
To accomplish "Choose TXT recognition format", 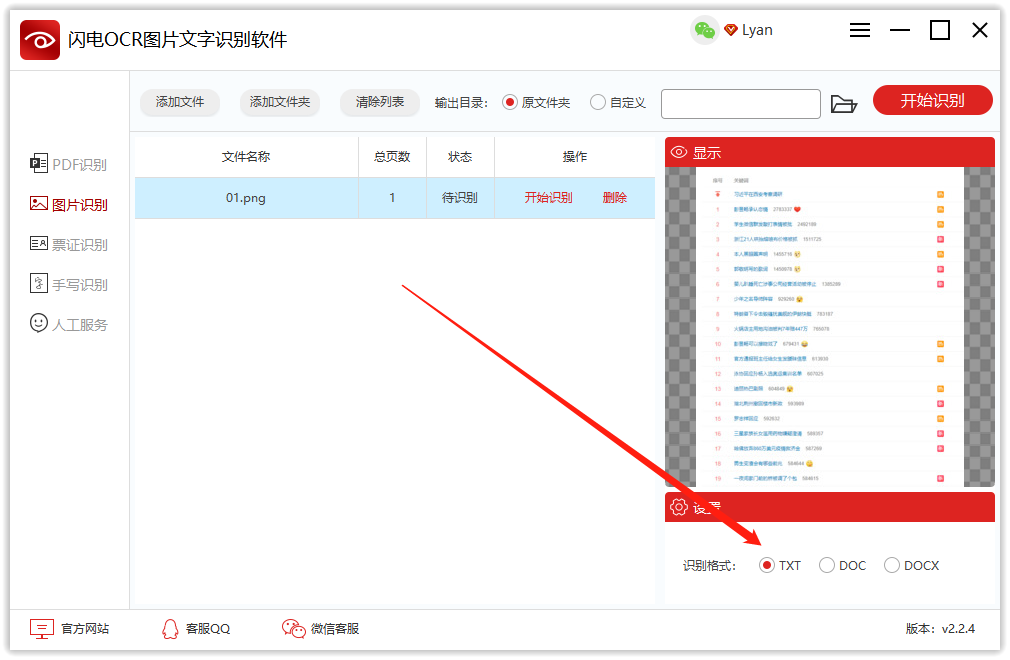I will [x=767, y=565].
